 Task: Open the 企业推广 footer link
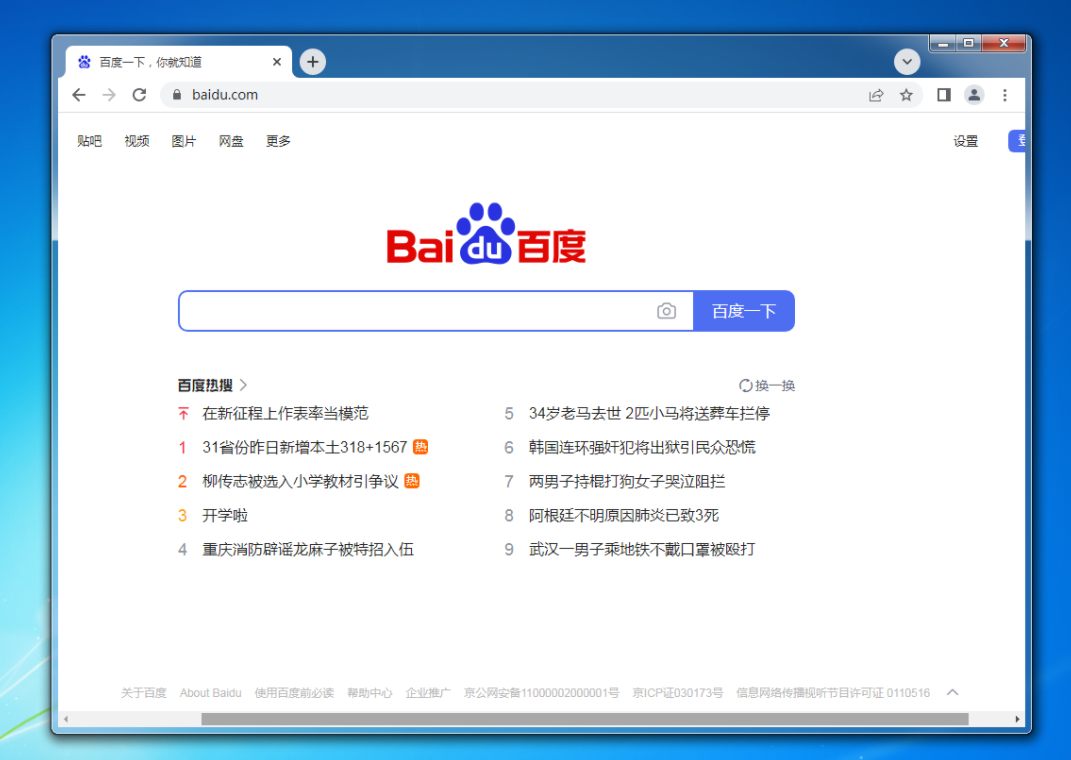click(x=428, y=693)
